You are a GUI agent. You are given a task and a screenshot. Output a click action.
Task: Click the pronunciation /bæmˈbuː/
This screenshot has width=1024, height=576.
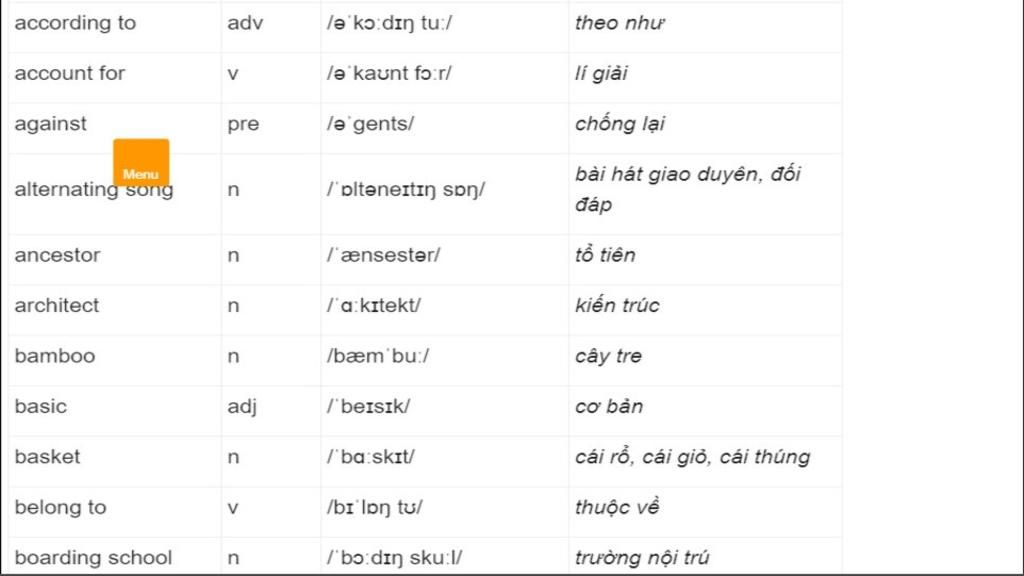tap(378, 356)
